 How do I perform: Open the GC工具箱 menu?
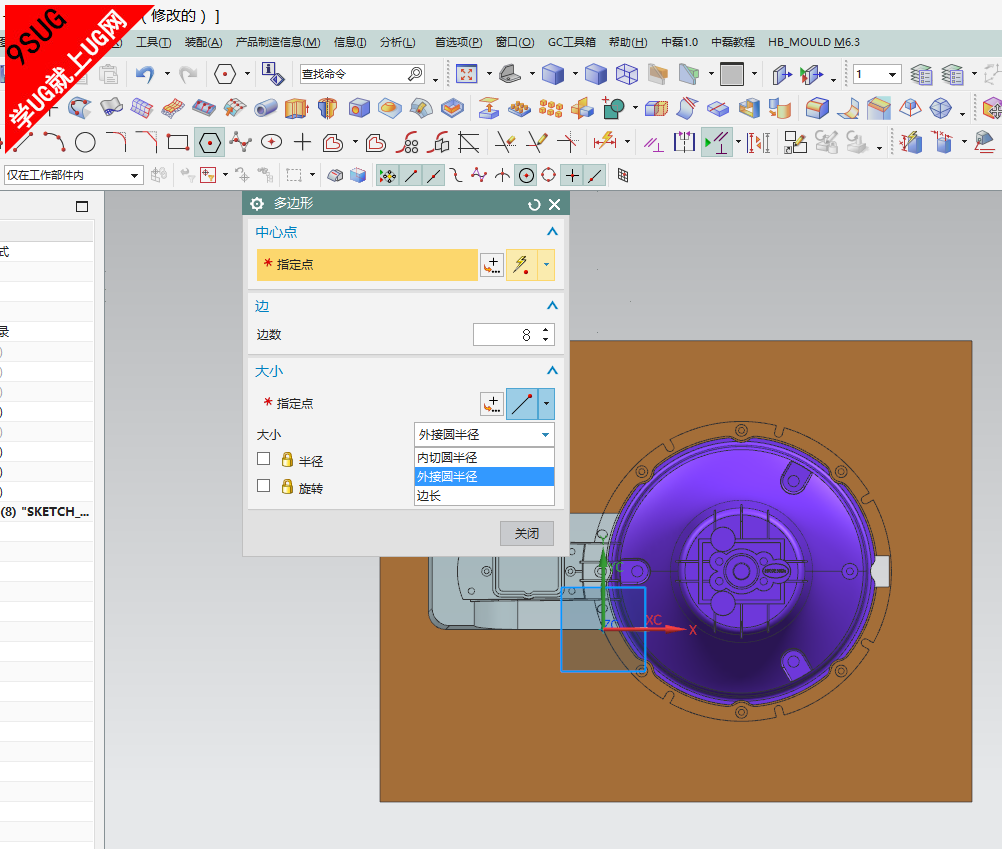(571, 42)
